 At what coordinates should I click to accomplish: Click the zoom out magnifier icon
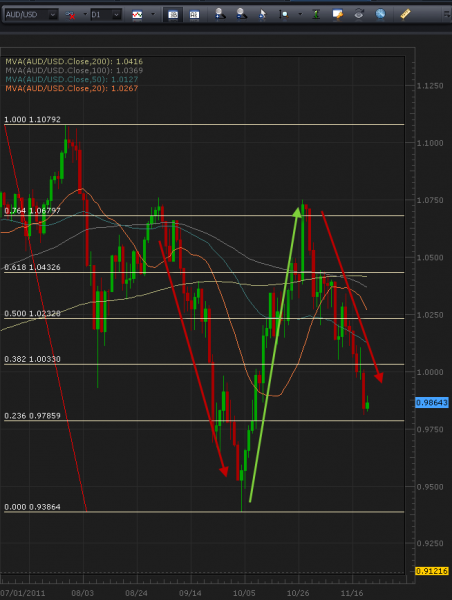[241, 15]
